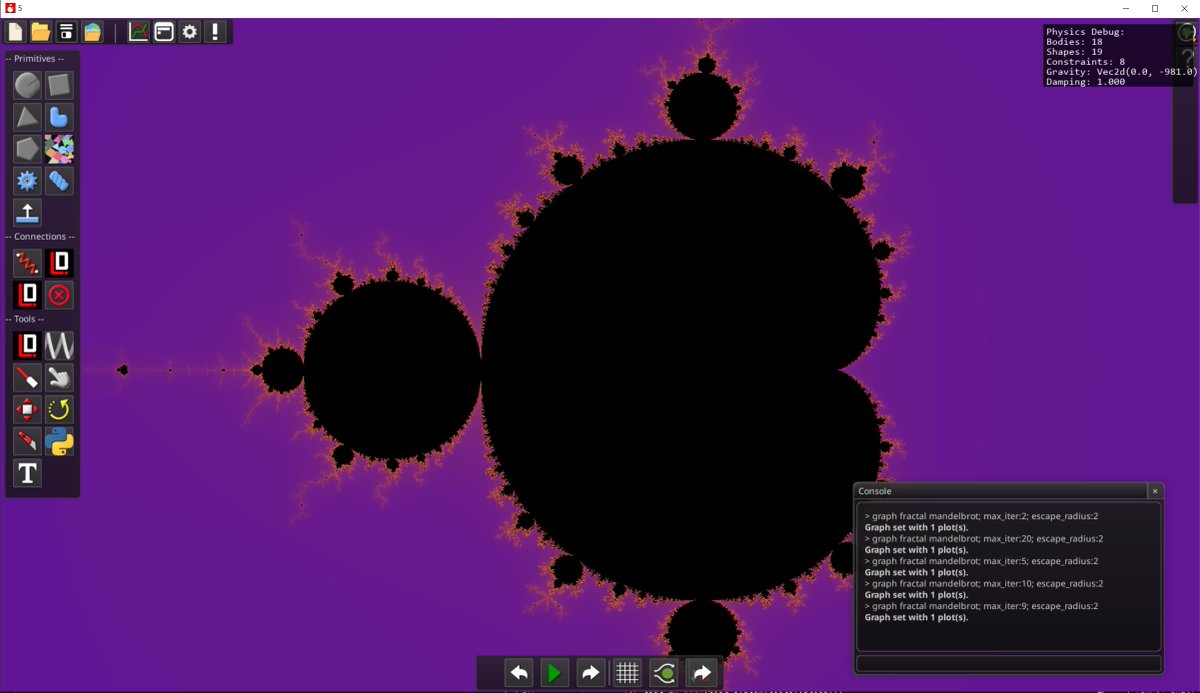Toggle the grid display
This screenshot has height=693, width=1200.
[x=628, y=673]
